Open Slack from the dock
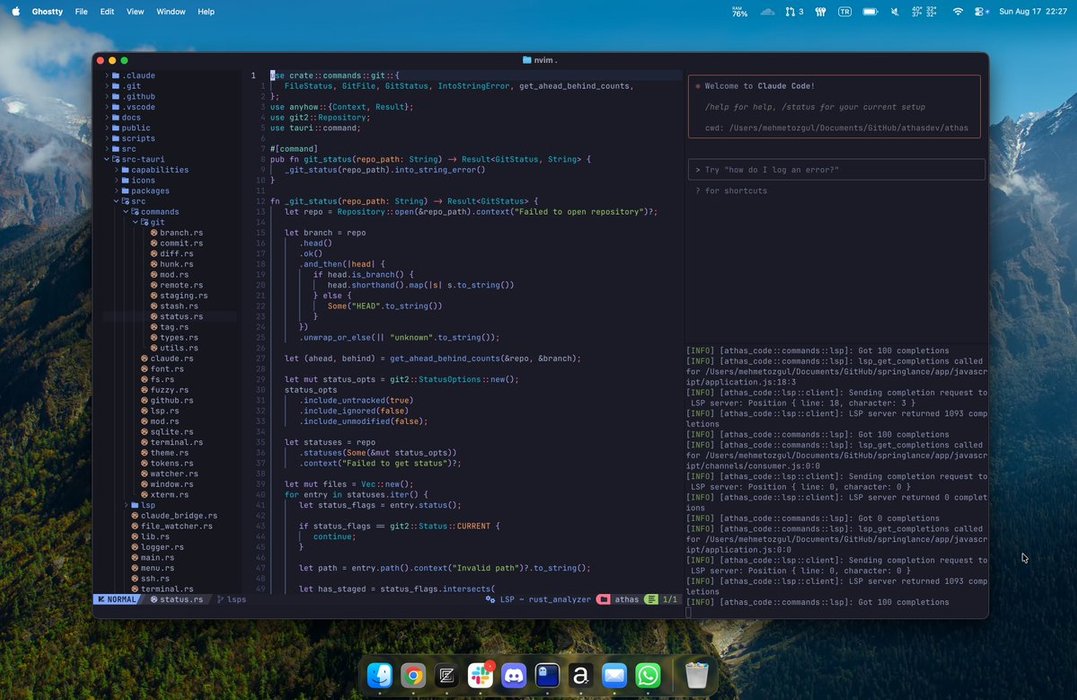Image resolution: width=1077 pixels, height=700 pixels. (x=480, y=676)
